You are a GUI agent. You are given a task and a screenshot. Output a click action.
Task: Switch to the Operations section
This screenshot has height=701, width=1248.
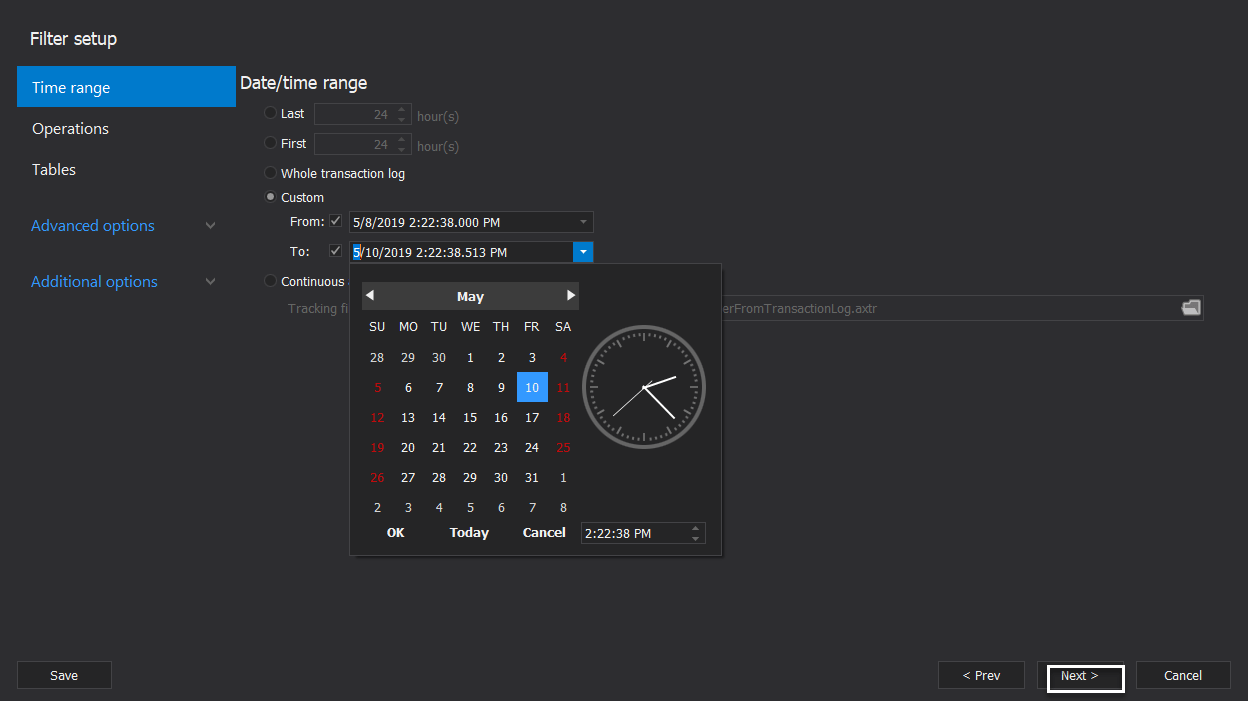tap(70, 128)
